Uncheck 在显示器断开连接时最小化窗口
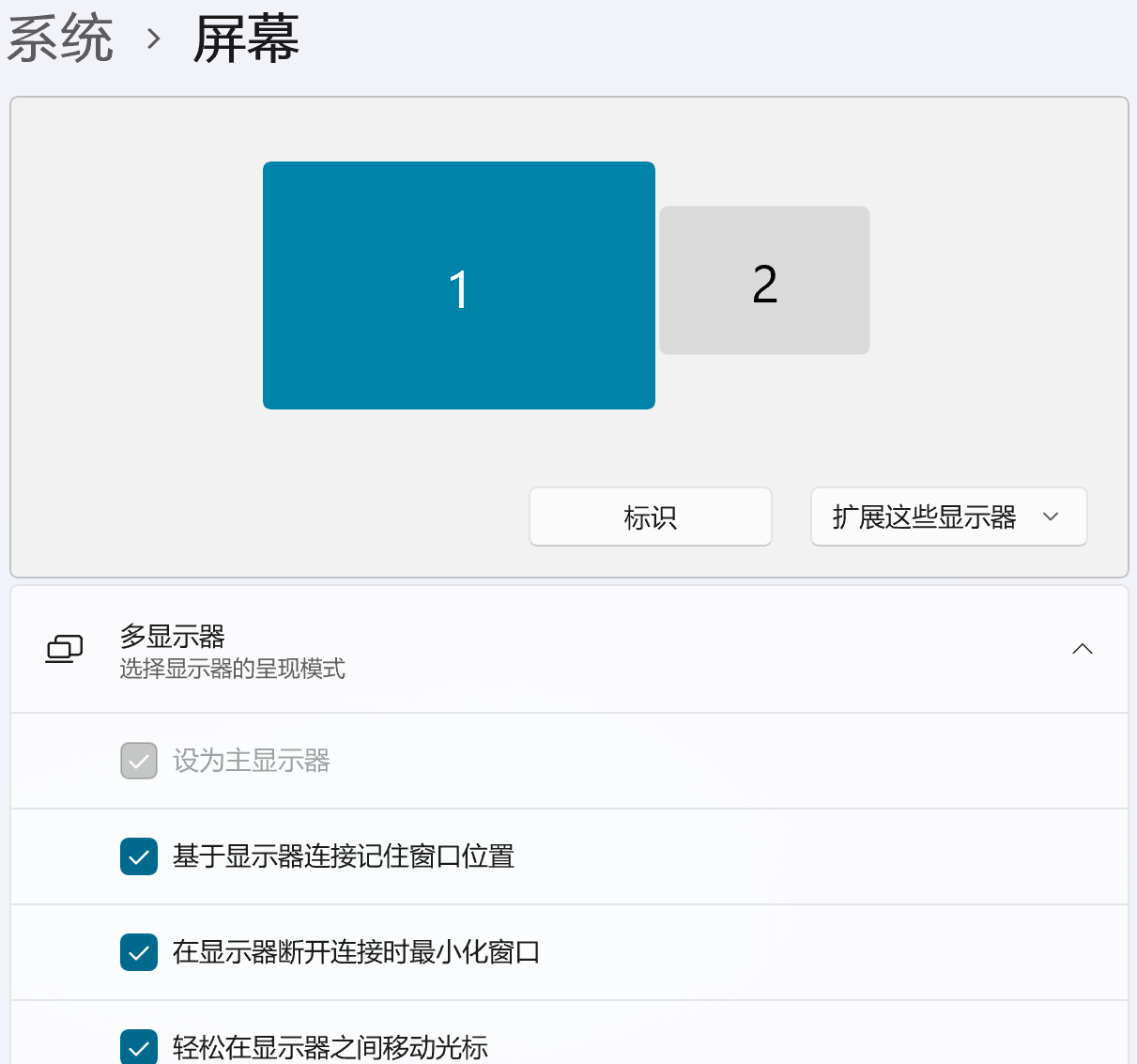The width and height of the screenshot is (1137, 1064). coord(139,952)
